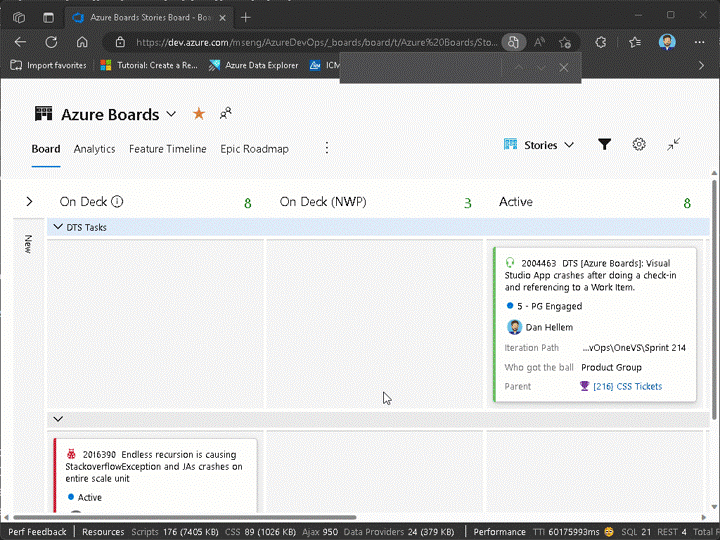Click the trophy icon beside CSS Tickets
Image resolution: width=720 pixels, height=540 pixels.
[584, 386]
